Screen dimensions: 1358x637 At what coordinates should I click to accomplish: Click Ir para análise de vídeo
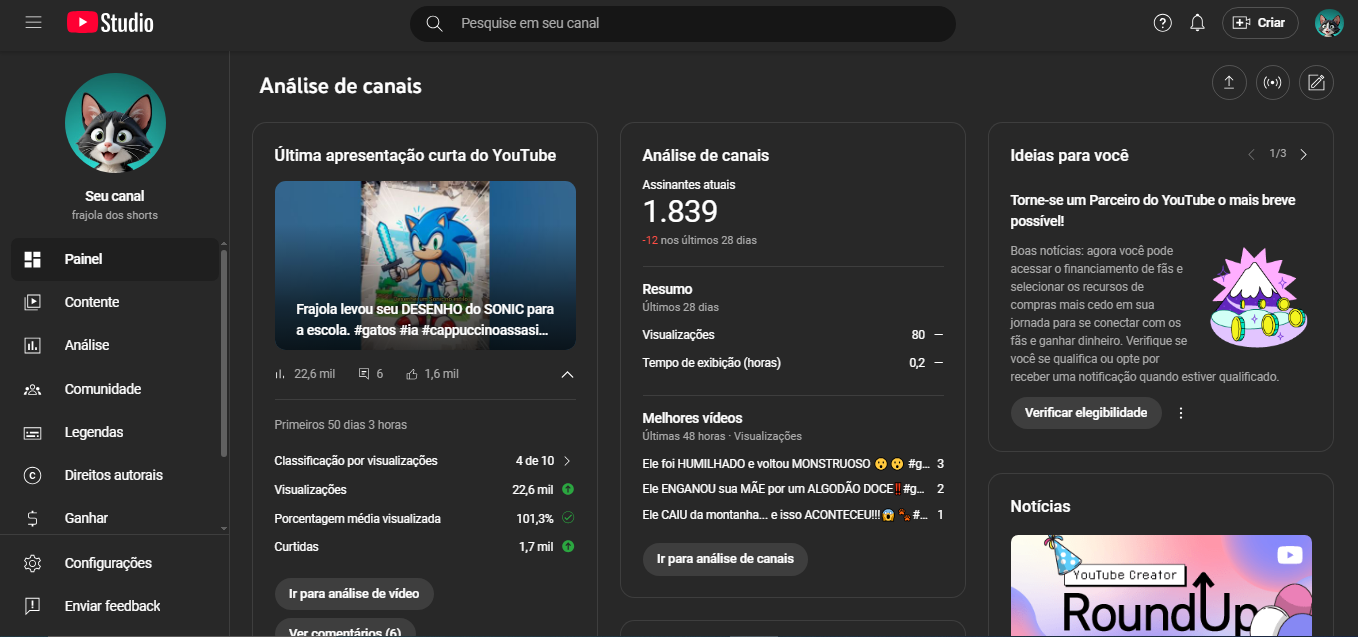[x=354, y=594]
